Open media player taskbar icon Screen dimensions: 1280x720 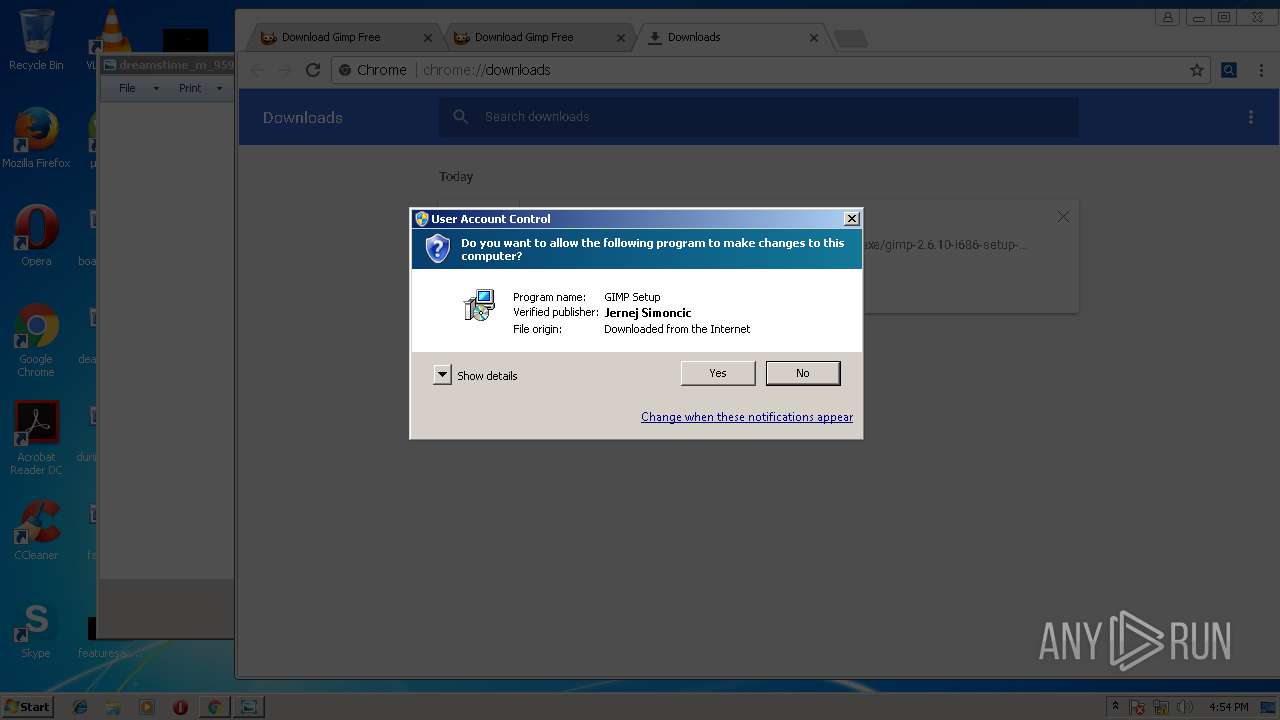pos(147,707)
